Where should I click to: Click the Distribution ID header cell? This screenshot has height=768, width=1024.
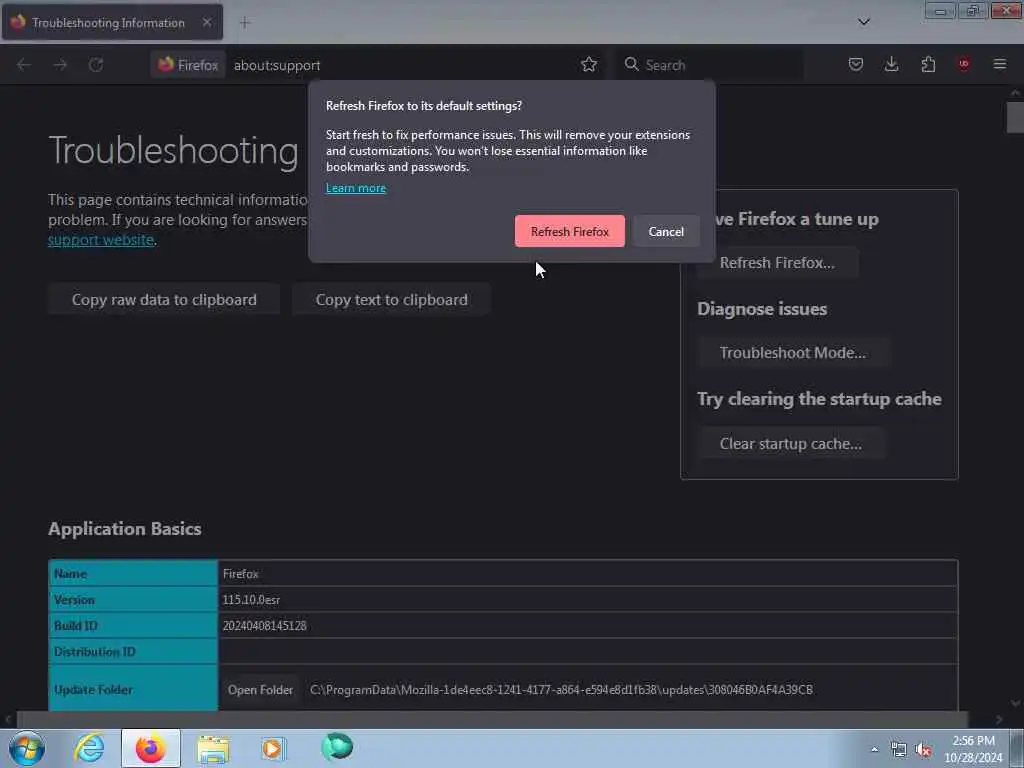pos(133,652)
